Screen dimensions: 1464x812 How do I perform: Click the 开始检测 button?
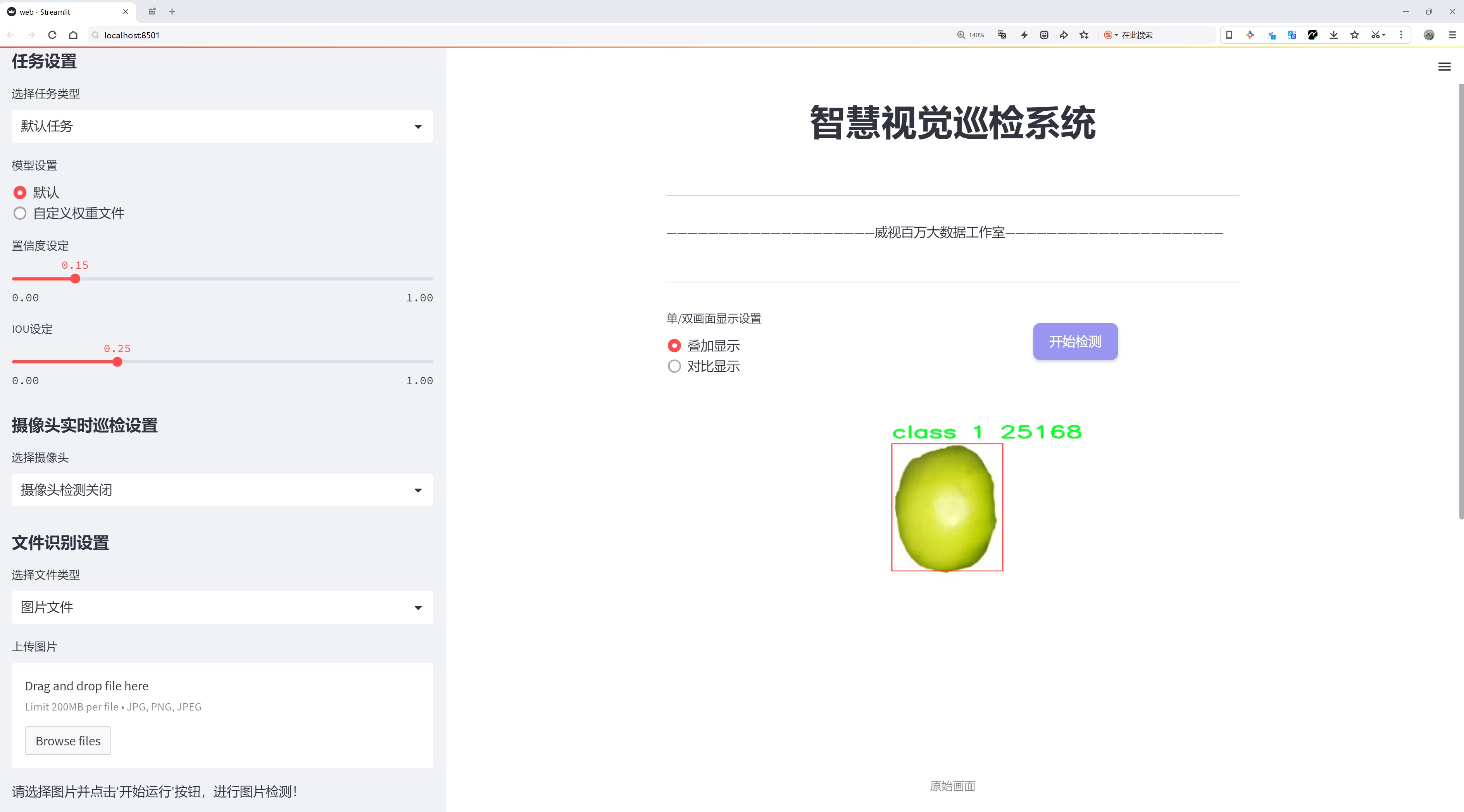(x=1075, y=341)
